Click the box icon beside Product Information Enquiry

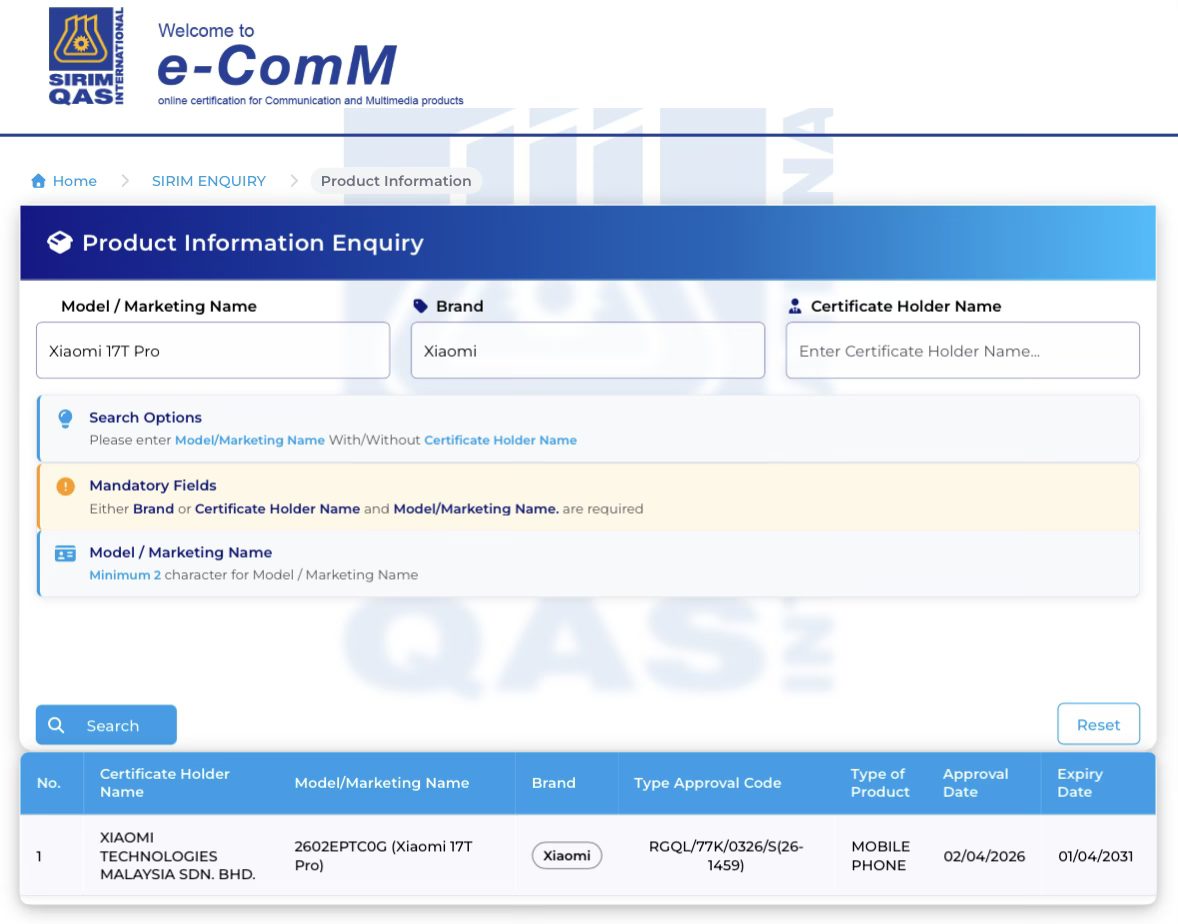click(x=60, y=243)
